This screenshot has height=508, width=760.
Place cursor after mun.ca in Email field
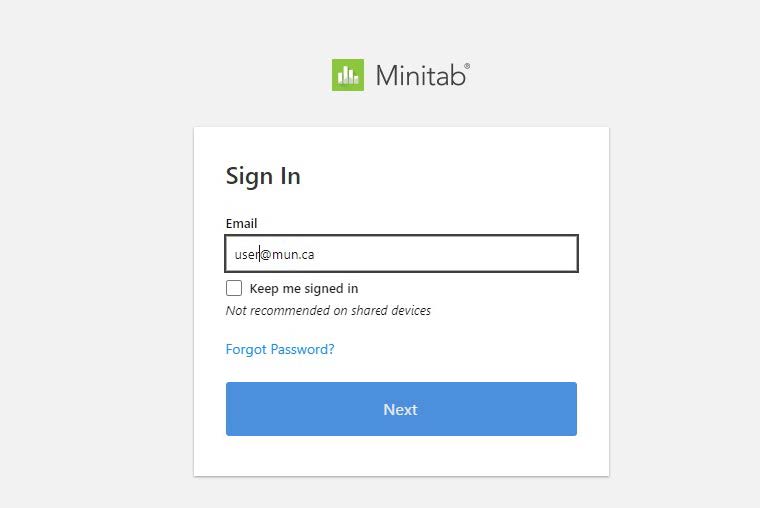tap(315, 254)
